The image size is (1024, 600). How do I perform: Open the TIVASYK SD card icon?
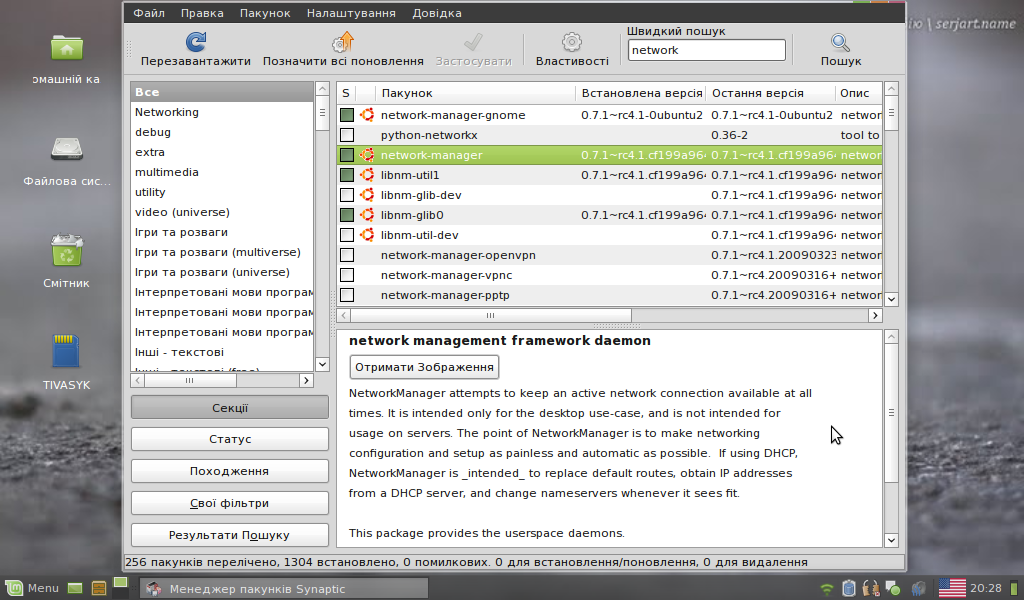tap(67, 352)
